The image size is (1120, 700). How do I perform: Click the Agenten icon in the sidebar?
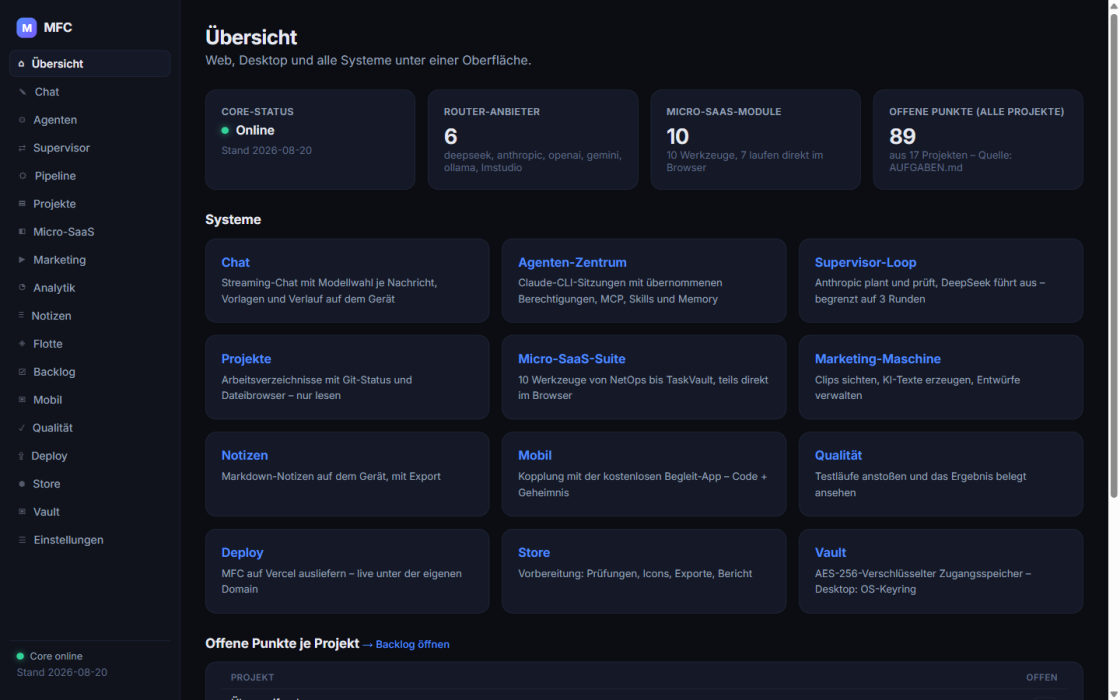point(22,120)
